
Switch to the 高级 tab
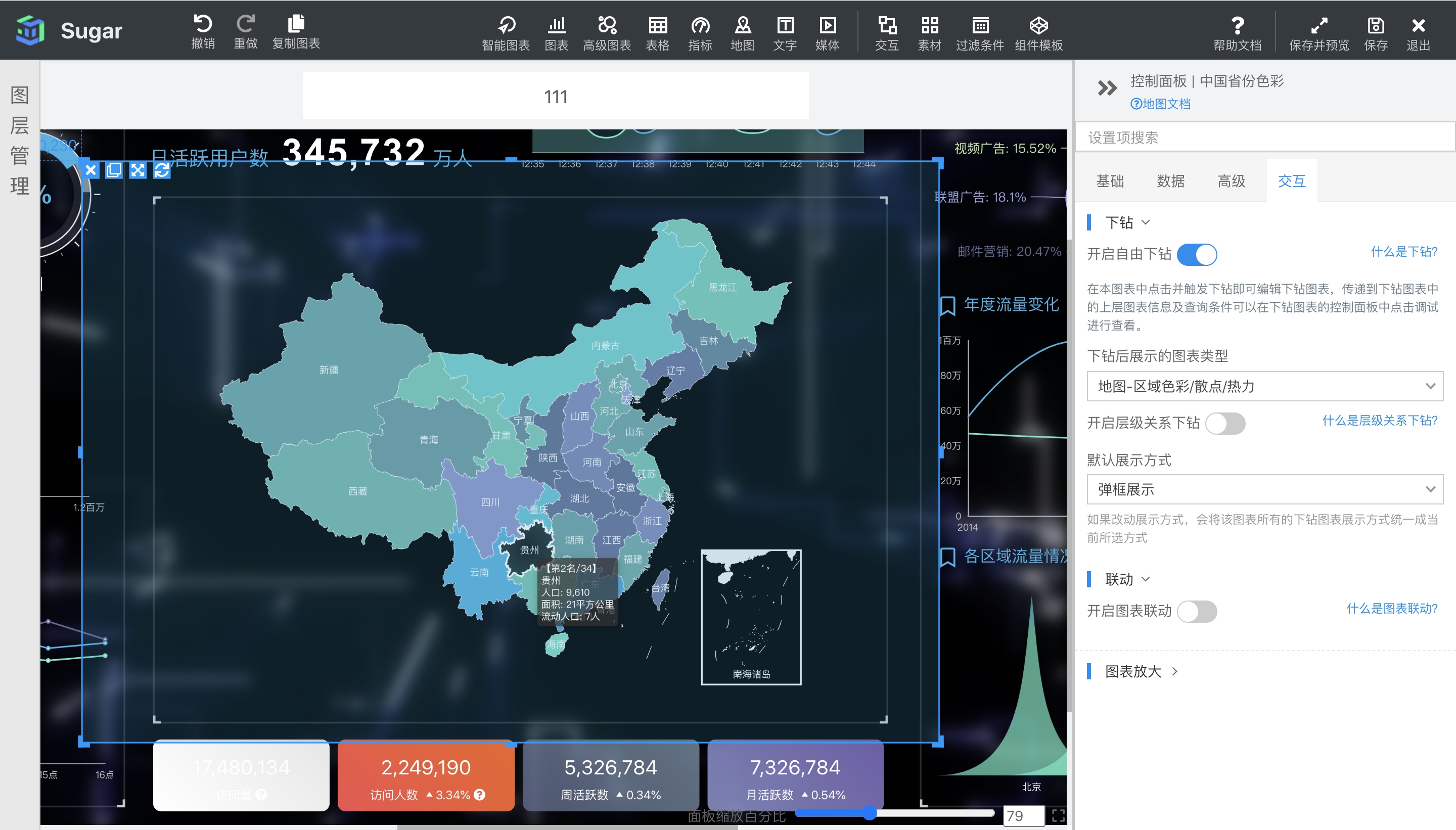pyautogui.click(x=1232, y=181)
